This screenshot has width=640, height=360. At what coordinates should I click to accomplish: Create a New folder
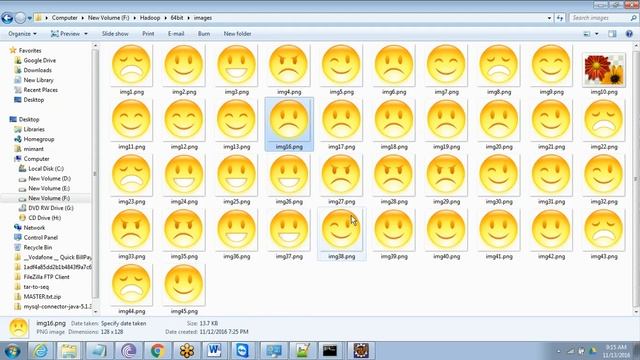(237, 34)
